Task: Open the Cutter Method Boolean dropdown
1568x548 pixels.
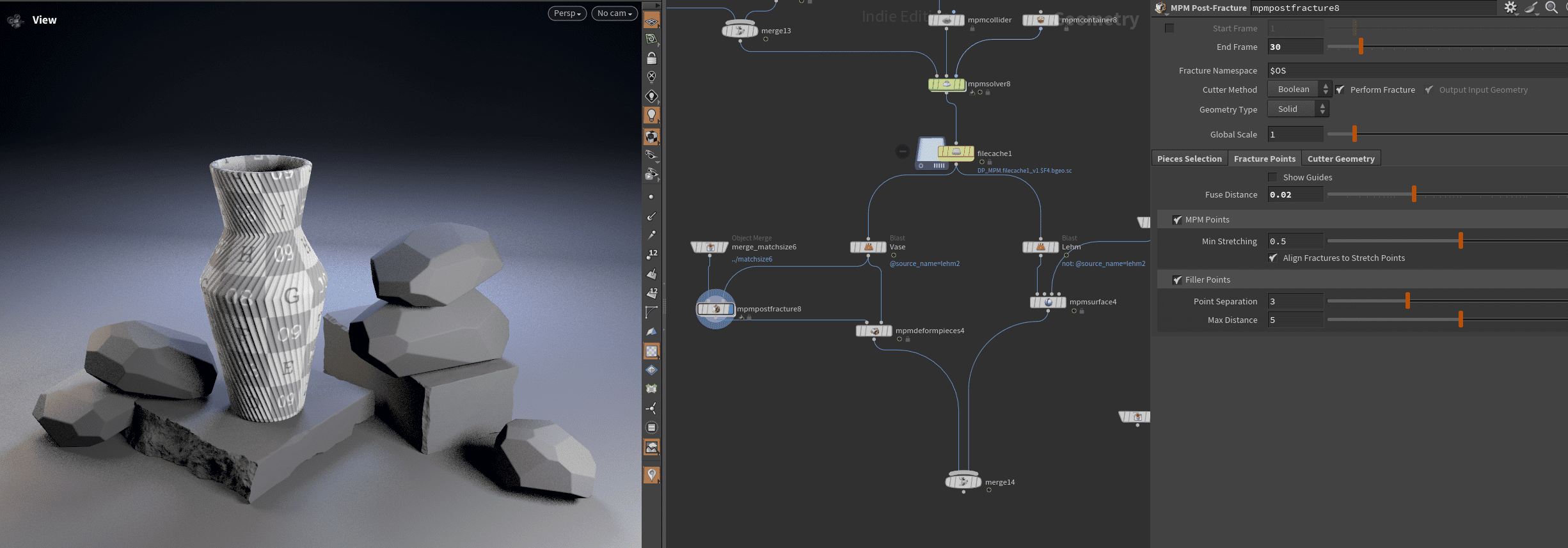Action: pos(1299,90)
